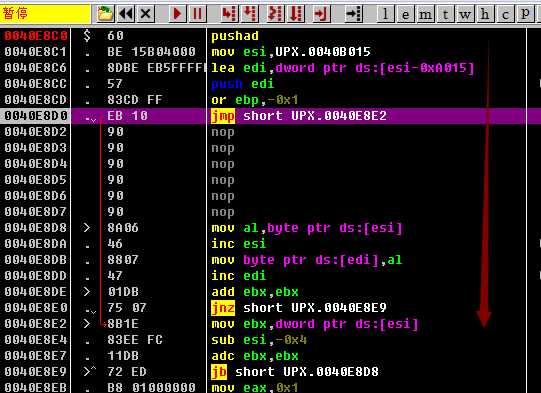Click hex bytes 83CD FF
Screen dimensions: 541x393
(x=135, y=100)
